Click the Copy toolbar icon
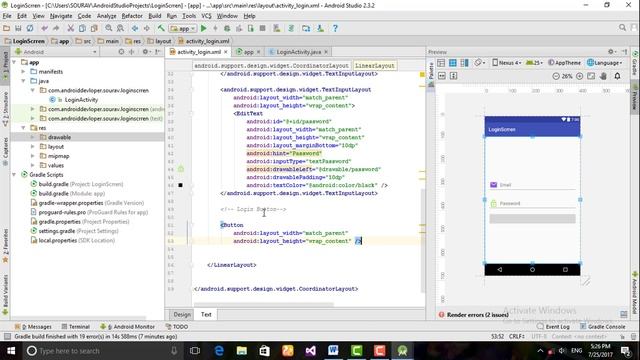 click(82, 28)
